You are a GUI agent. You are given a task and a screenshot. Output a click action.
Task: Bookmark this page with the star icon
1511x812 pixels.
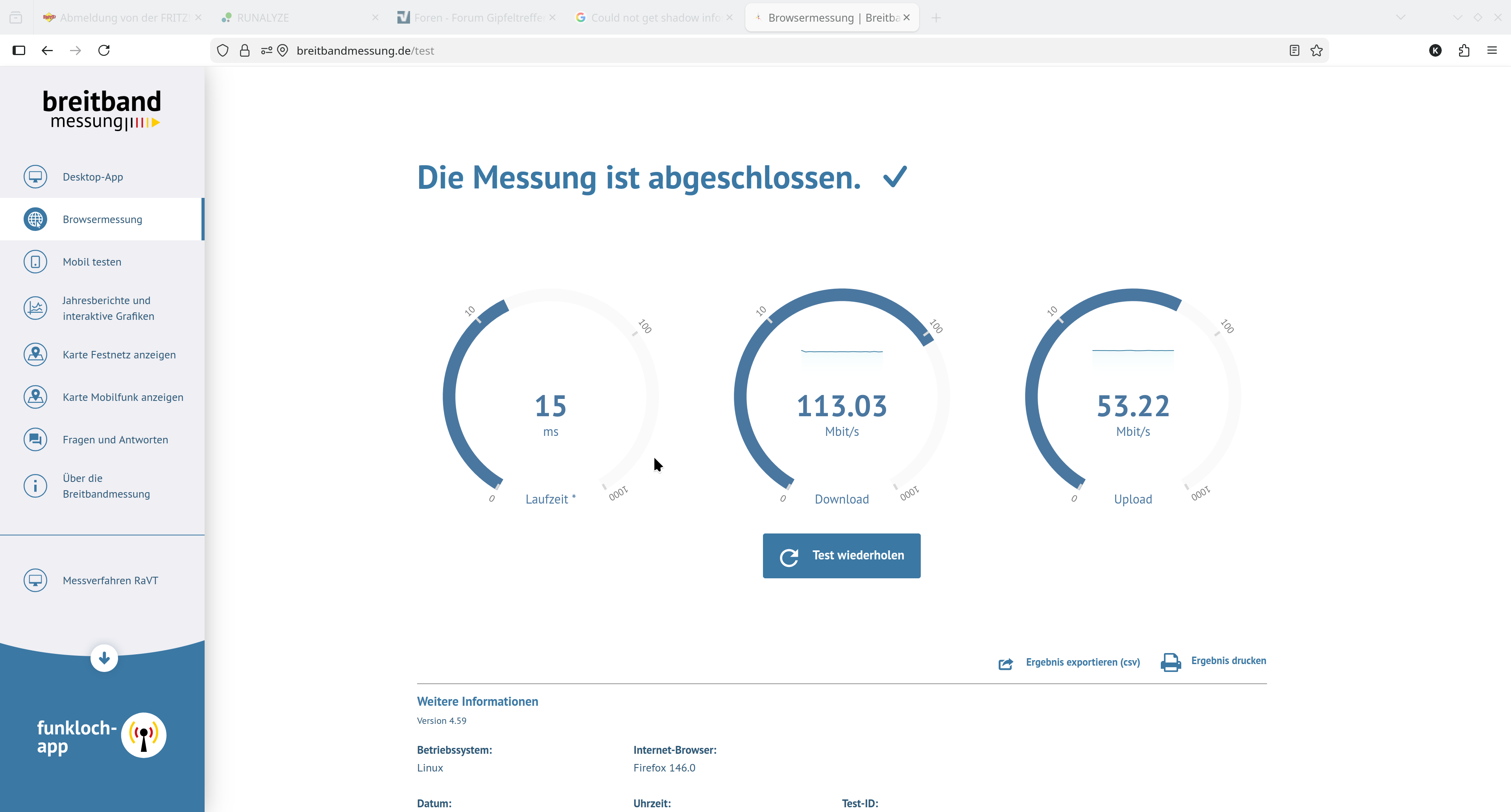coord(1316,50)
